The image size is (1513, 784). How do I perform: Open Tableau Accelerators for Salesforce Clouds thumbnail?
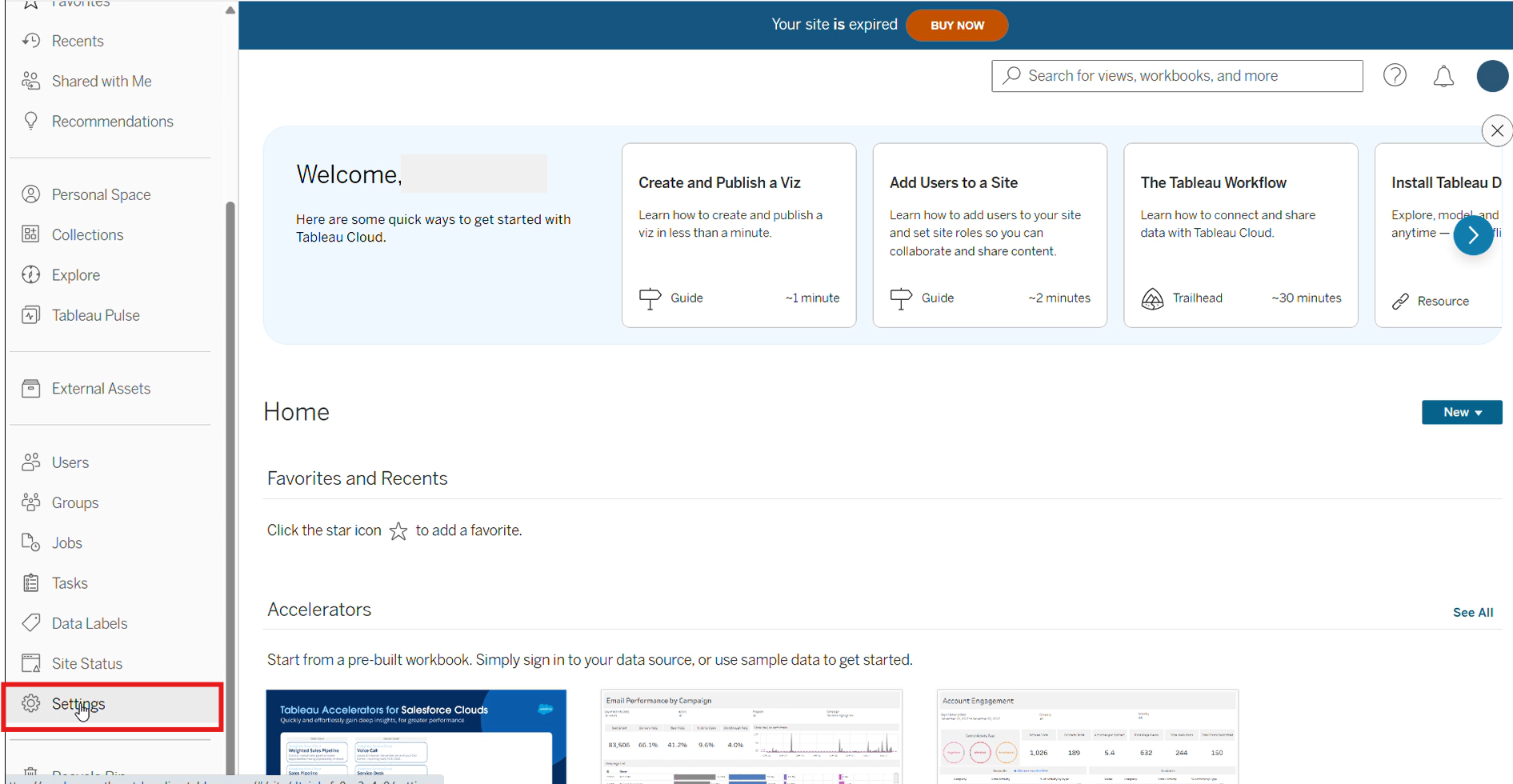pos(416,737)
